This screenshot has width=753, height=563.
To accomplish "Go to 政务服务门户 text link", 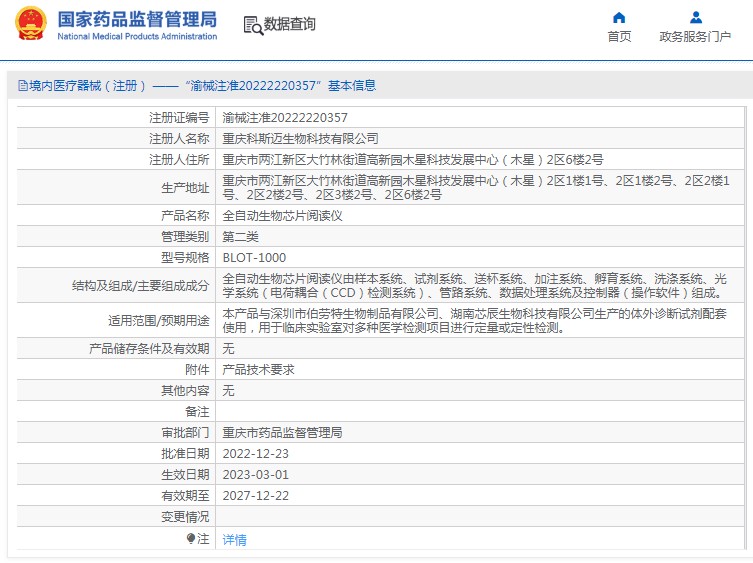I will tap(695, 37).
